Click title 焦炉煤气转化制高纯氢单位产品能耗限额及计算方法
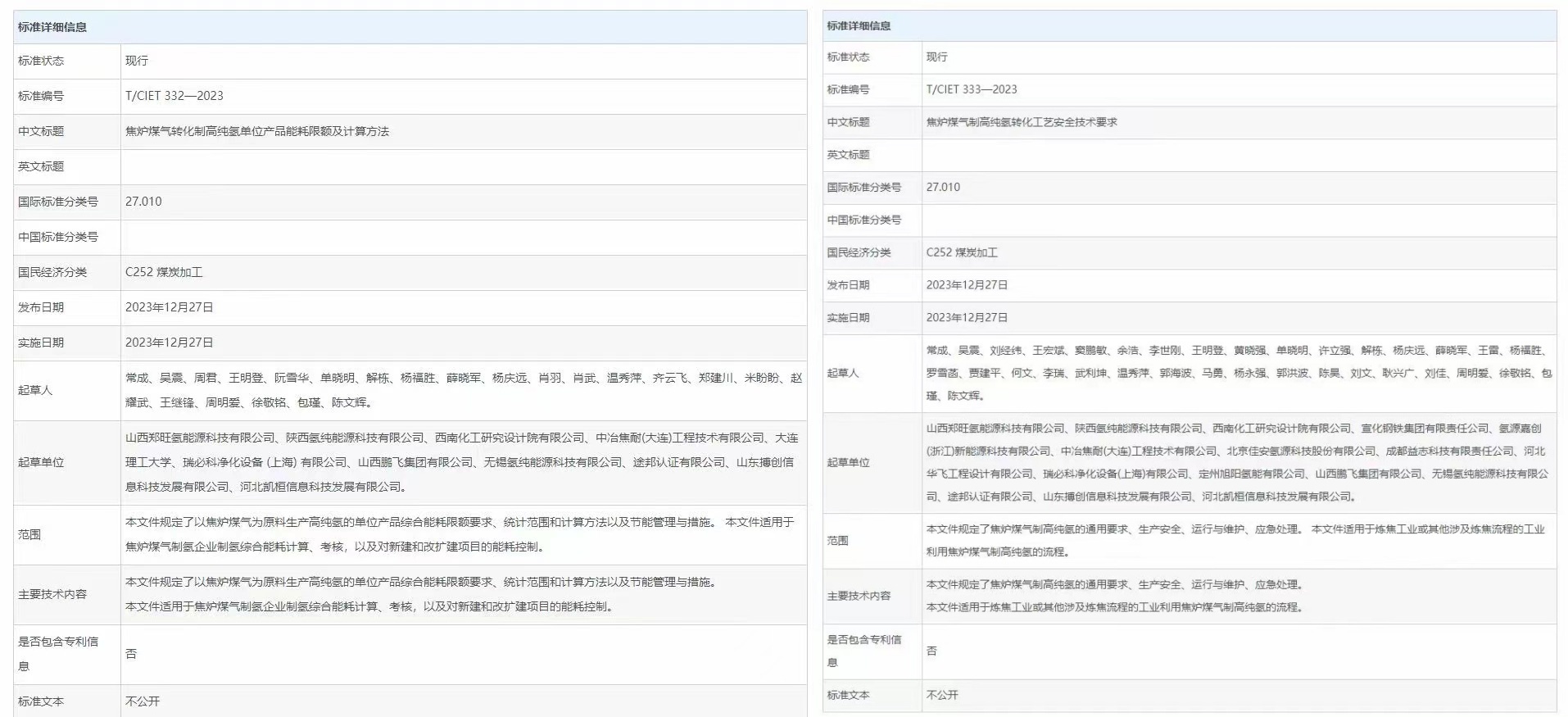This screenshot has height=717, width=1568. click(x=256, y=131)
